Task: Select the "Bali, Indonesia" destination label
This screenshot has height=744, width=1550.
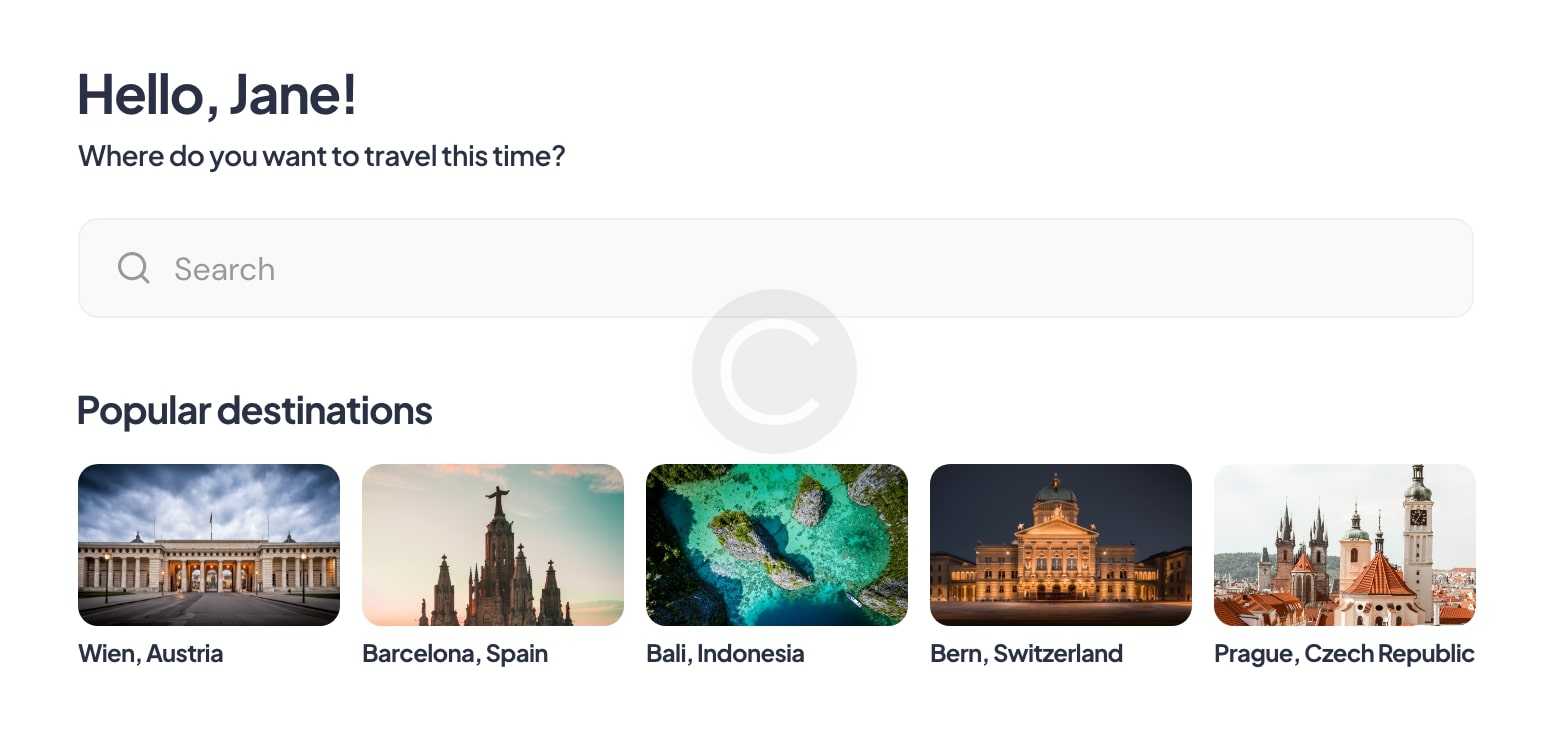Action: 725,654
